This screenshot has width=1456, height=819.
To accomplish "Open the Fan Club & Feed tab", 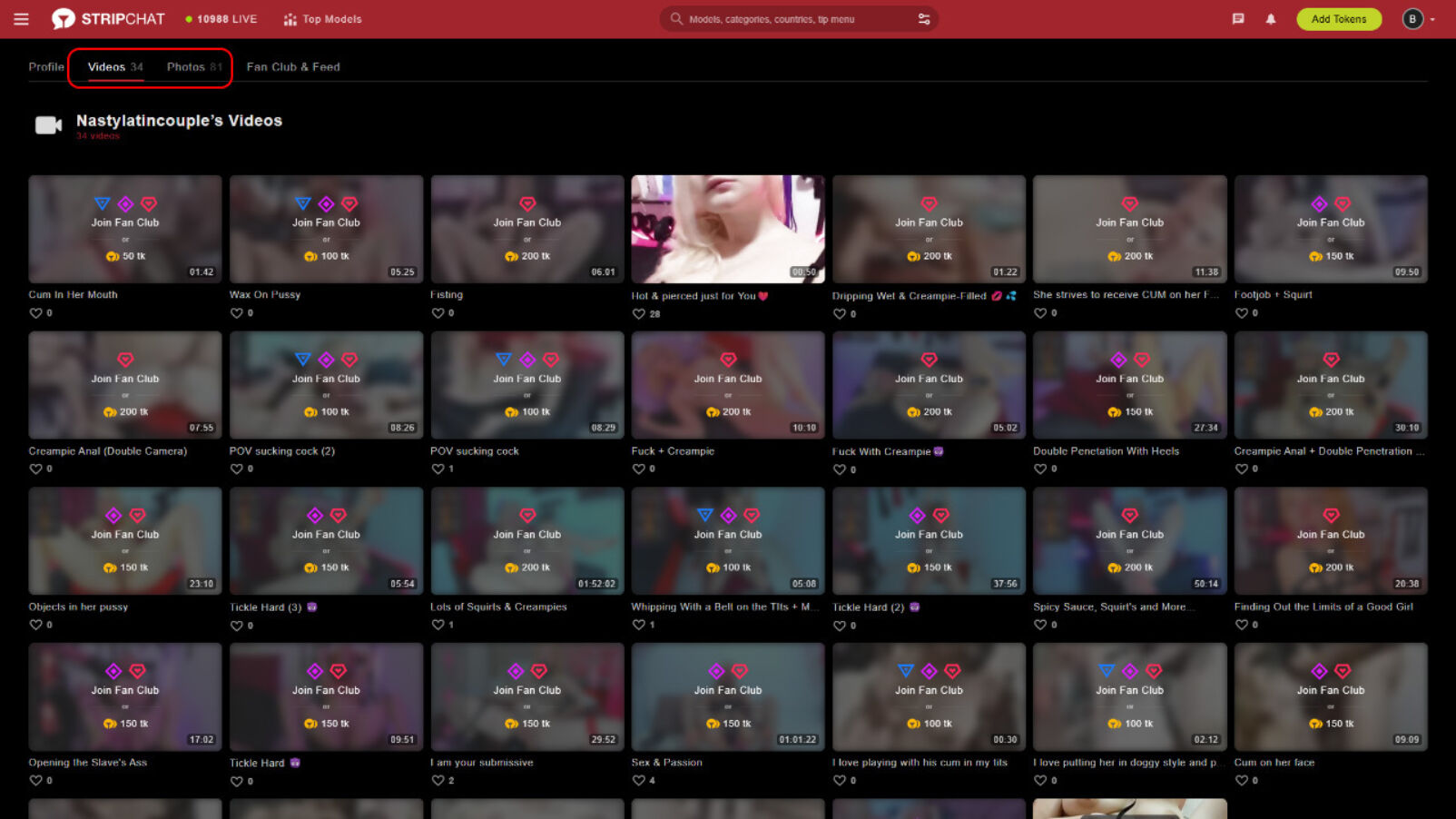I will (x=292, y=66).
